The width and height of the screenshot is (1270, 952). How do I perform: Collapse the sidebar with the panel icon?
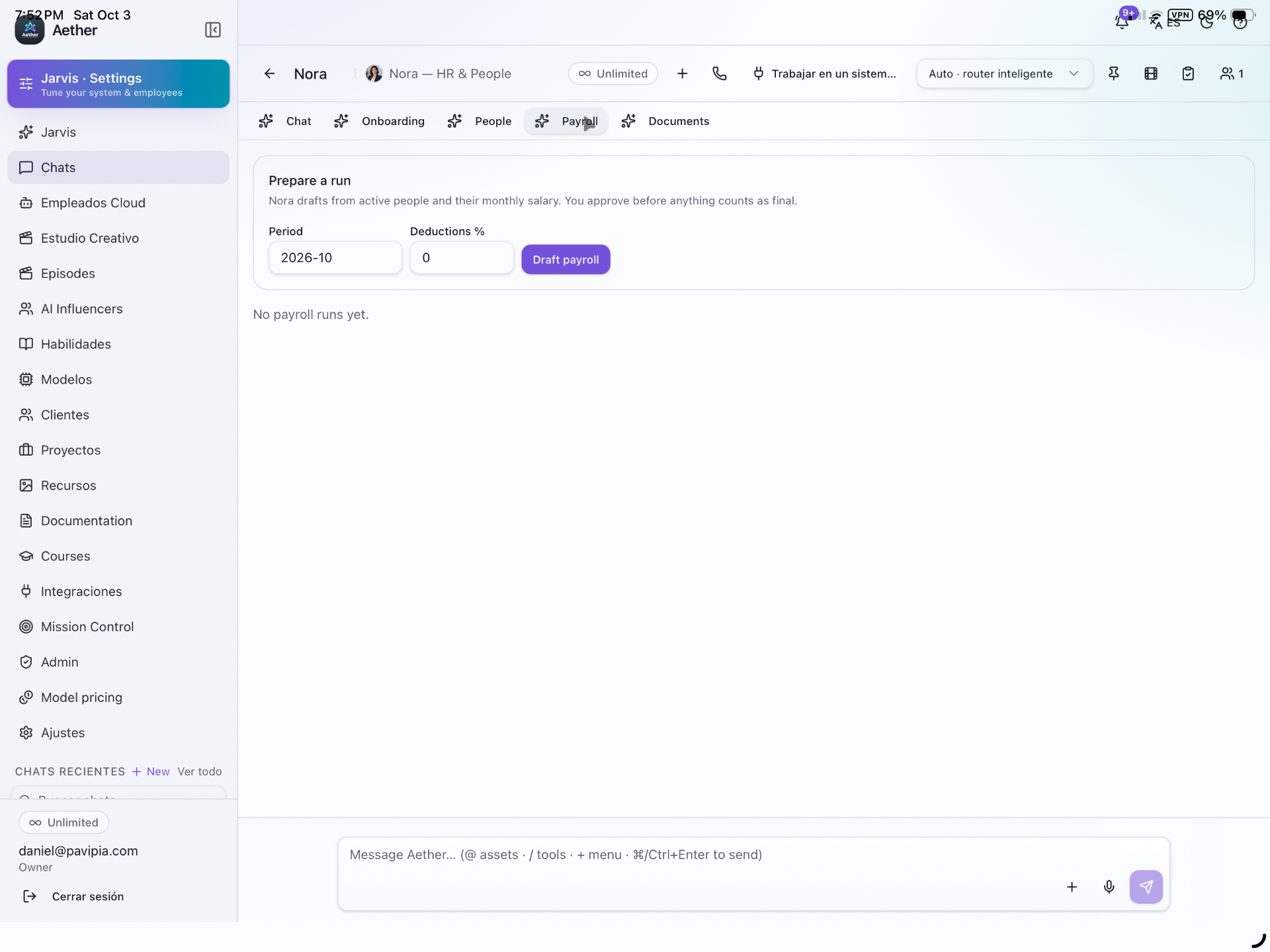pos(212,30)
